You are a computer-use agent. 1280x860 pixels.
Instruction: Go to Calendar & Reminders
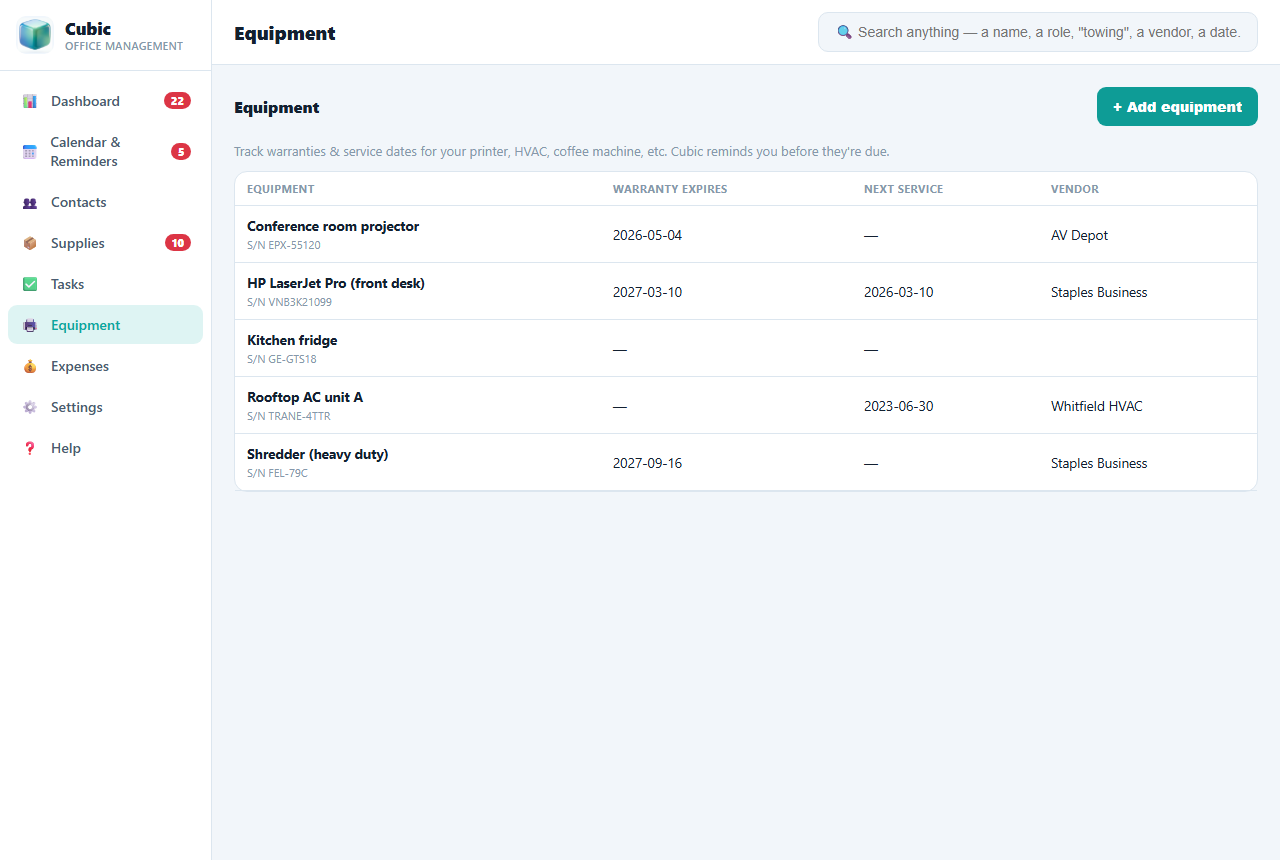click(105, 152)
